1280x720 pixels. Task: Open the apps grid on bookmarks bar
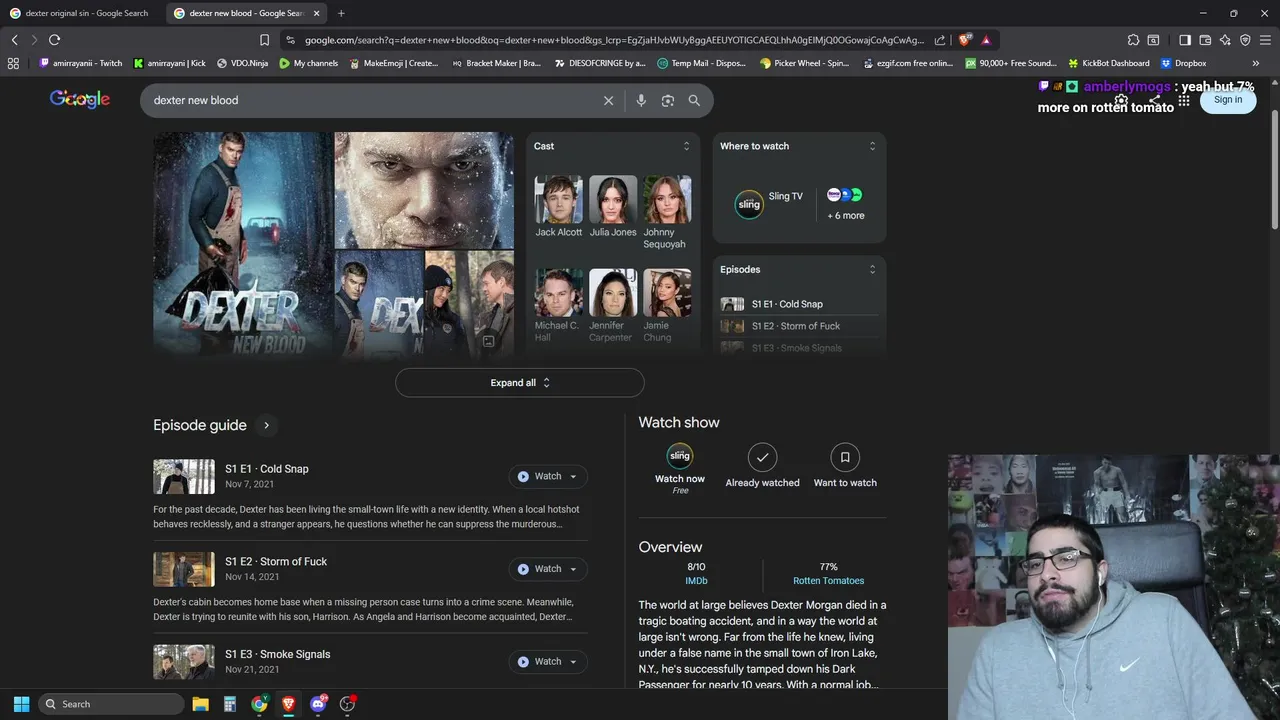click(13, 63)
